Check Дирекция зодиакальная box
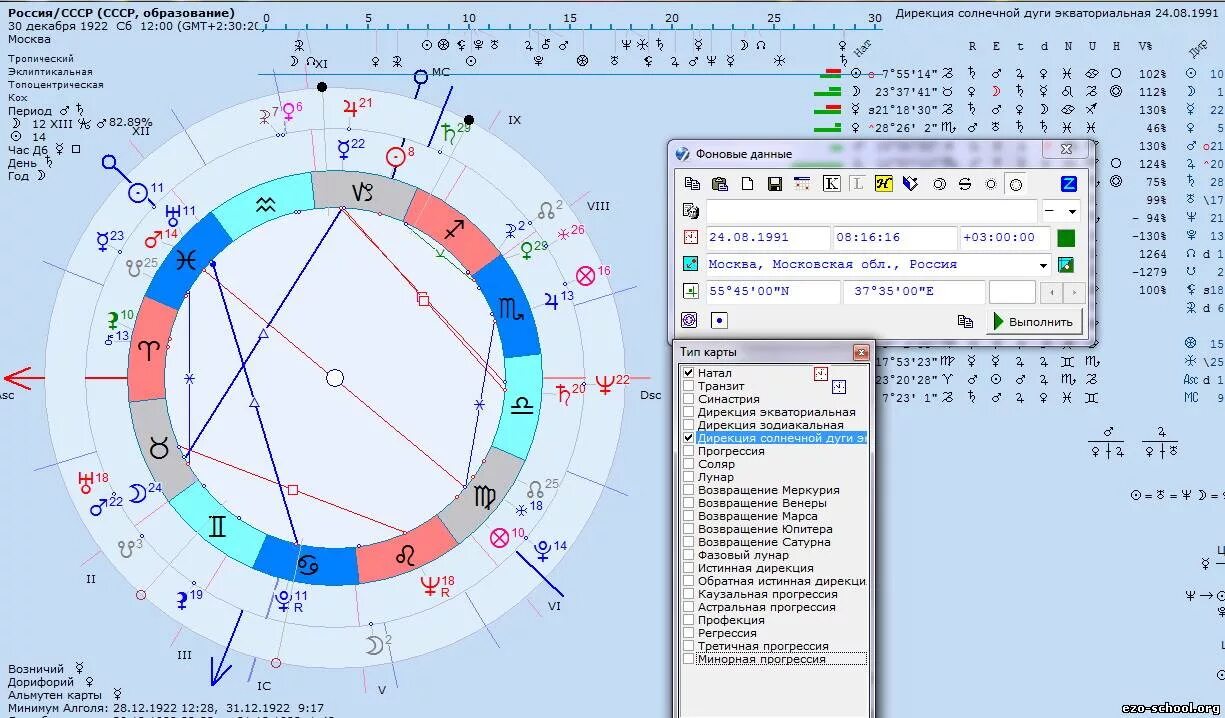Image resolution: width=1225 pixels, height=718 pixels. coord(688,425)
